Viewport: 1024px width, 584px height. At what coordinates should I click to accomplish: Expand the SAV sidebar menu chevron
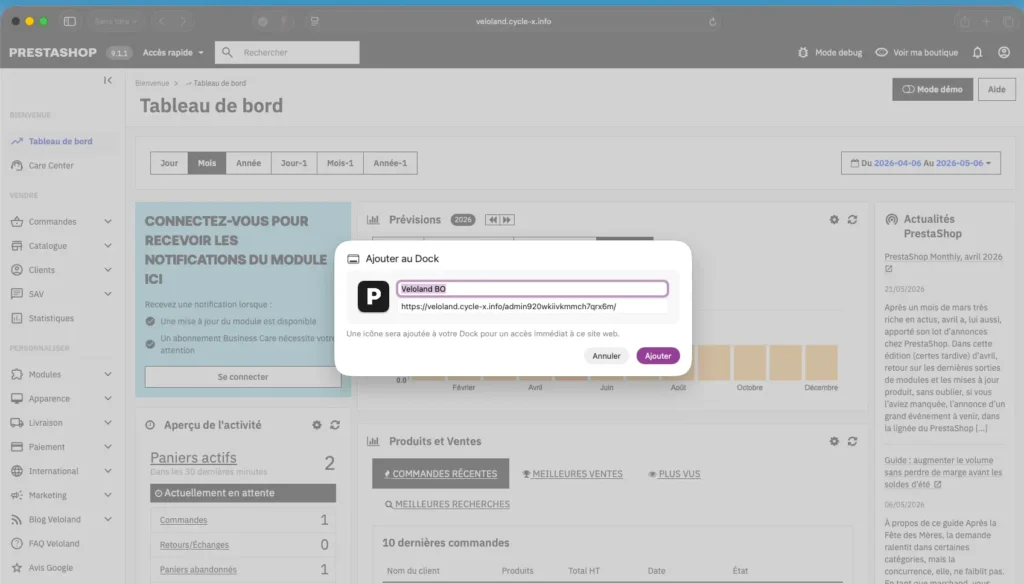108,294
